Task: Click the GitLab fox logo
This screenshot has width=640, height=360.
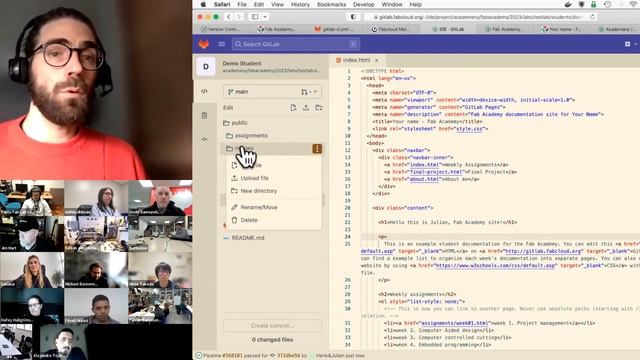Action: [x=203, y=44]
